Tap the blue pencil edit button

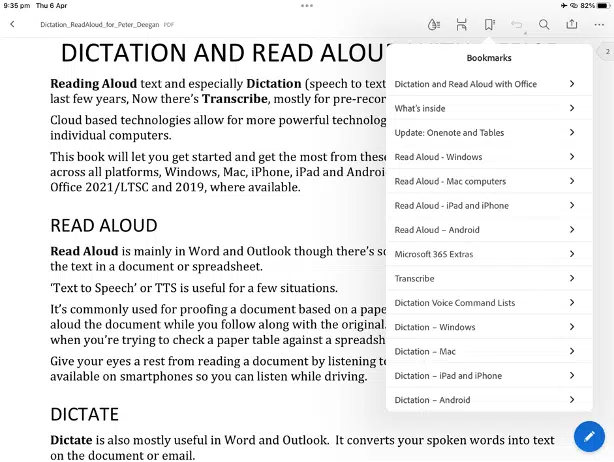(589, 436)
